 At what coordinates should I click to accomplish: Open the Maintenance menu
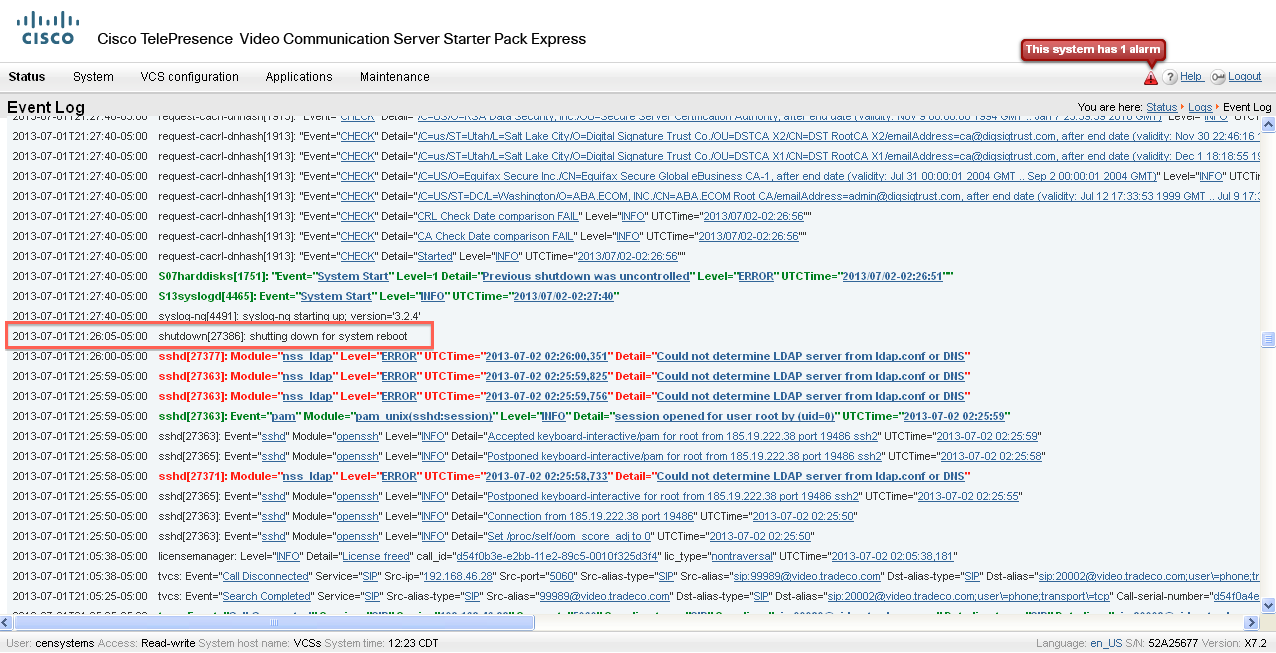[395, 77]
